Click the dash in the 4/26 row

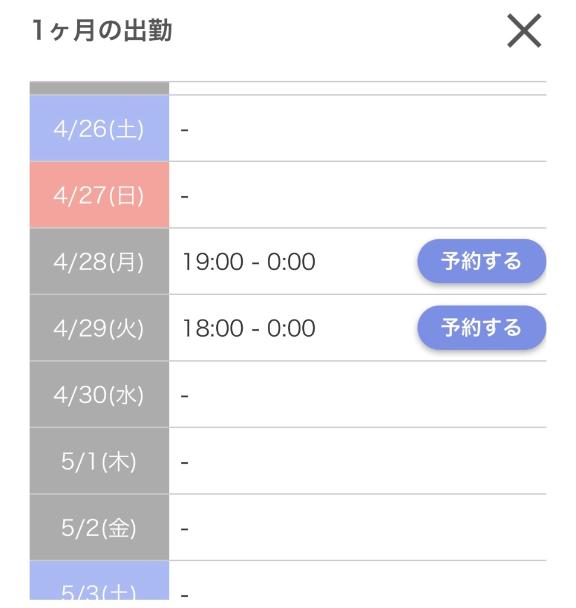coord(185,130)
